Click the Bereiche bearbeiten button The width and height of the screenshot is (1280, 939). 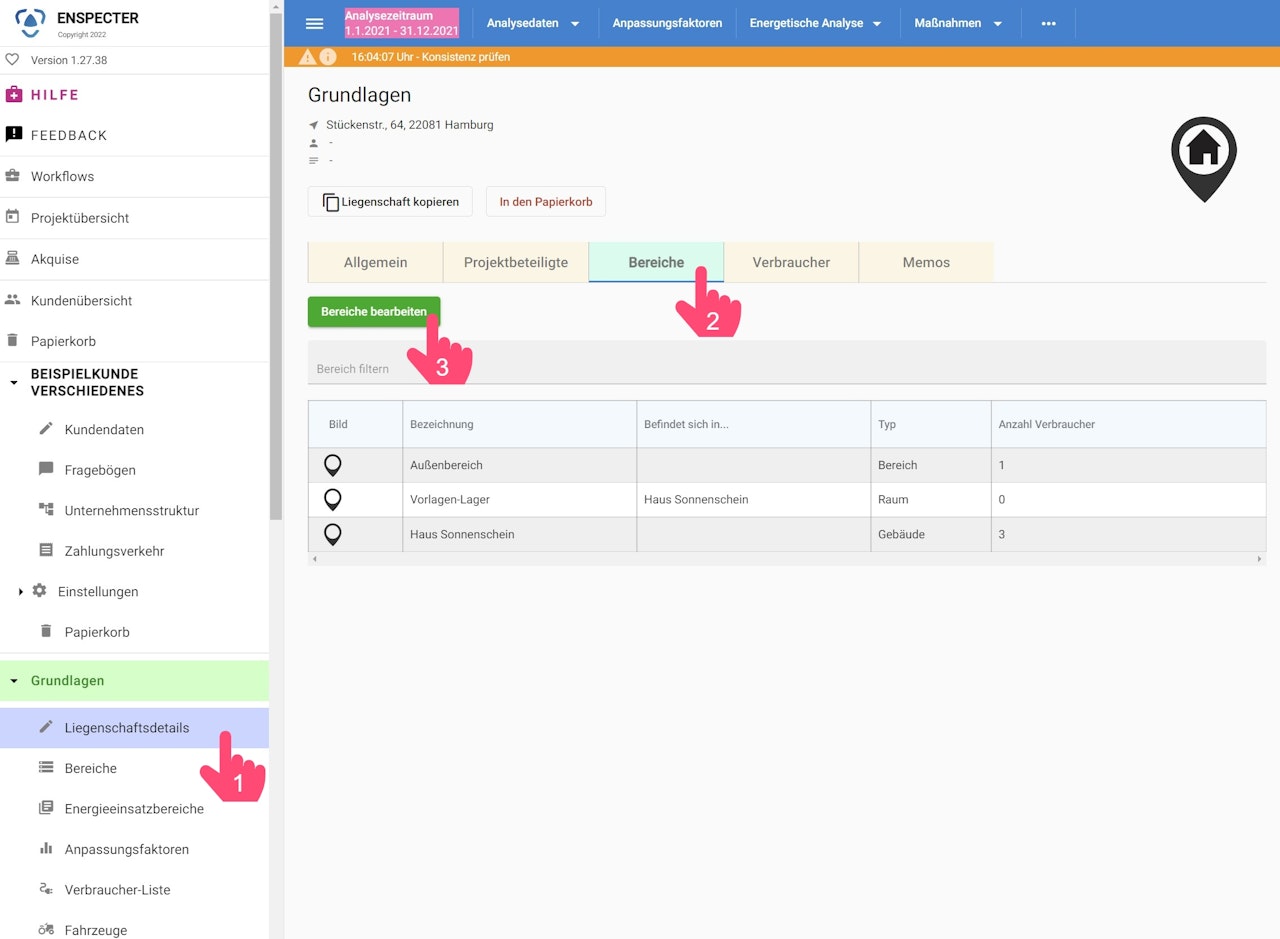(374, 312)
